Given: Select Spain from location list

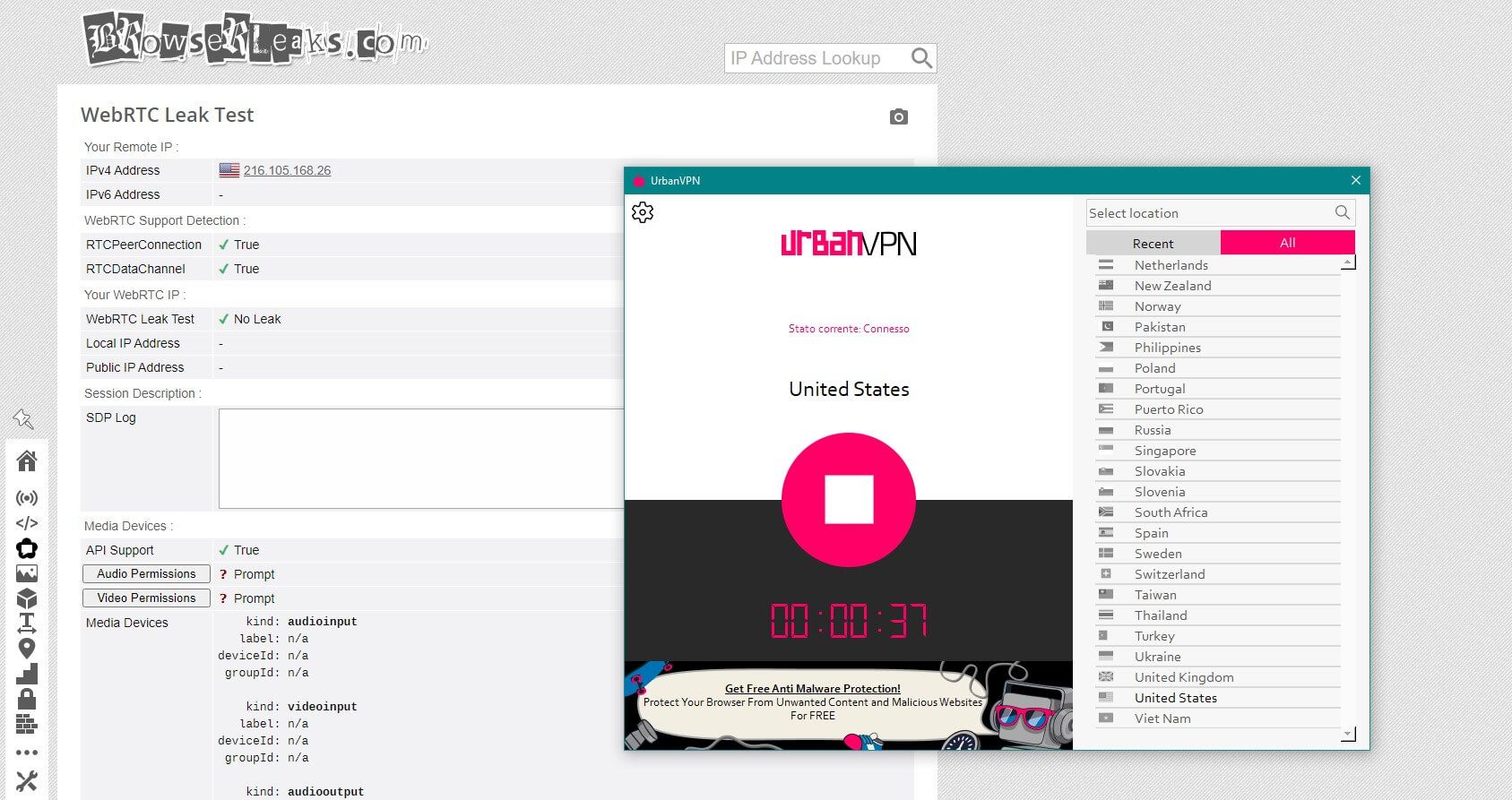Looking at the screenshot, I should coord(1218,533).
